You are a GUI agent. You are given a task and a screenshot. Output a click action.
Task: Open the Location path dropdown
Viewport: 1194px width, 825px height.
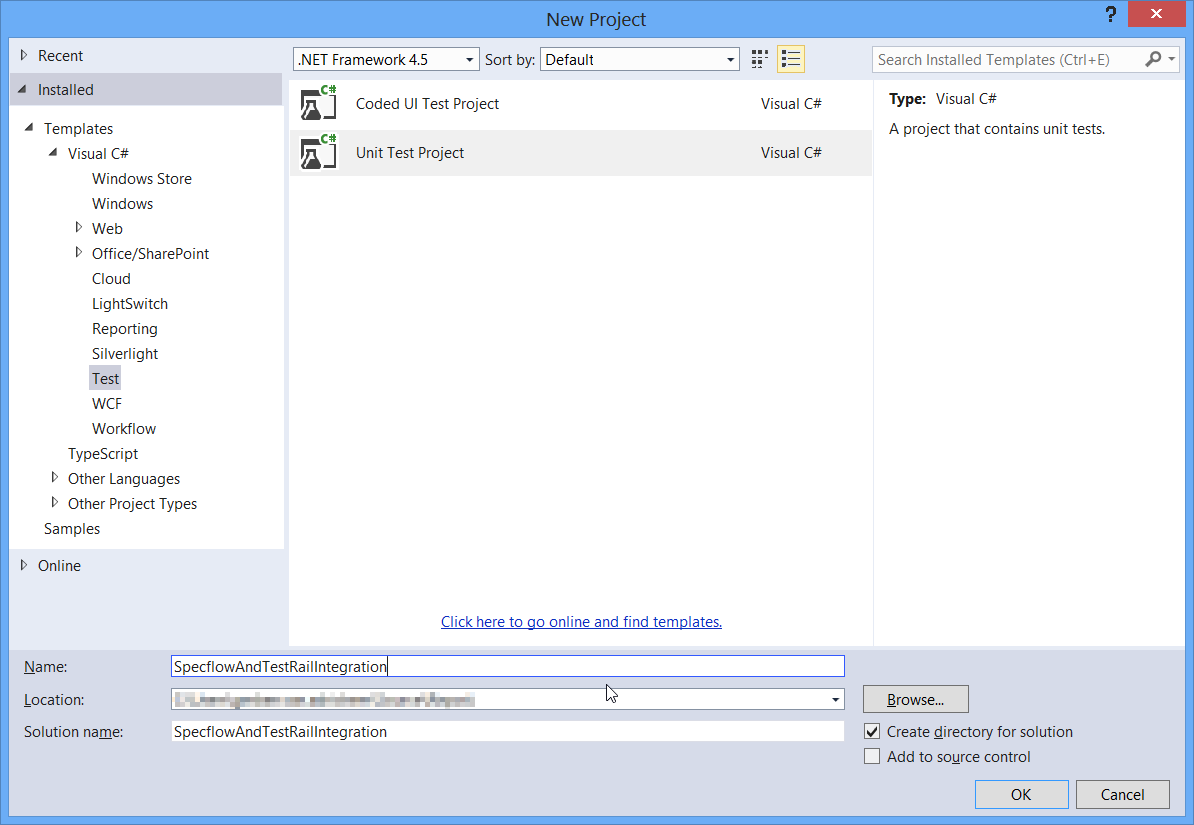click(x=836, y=700)
